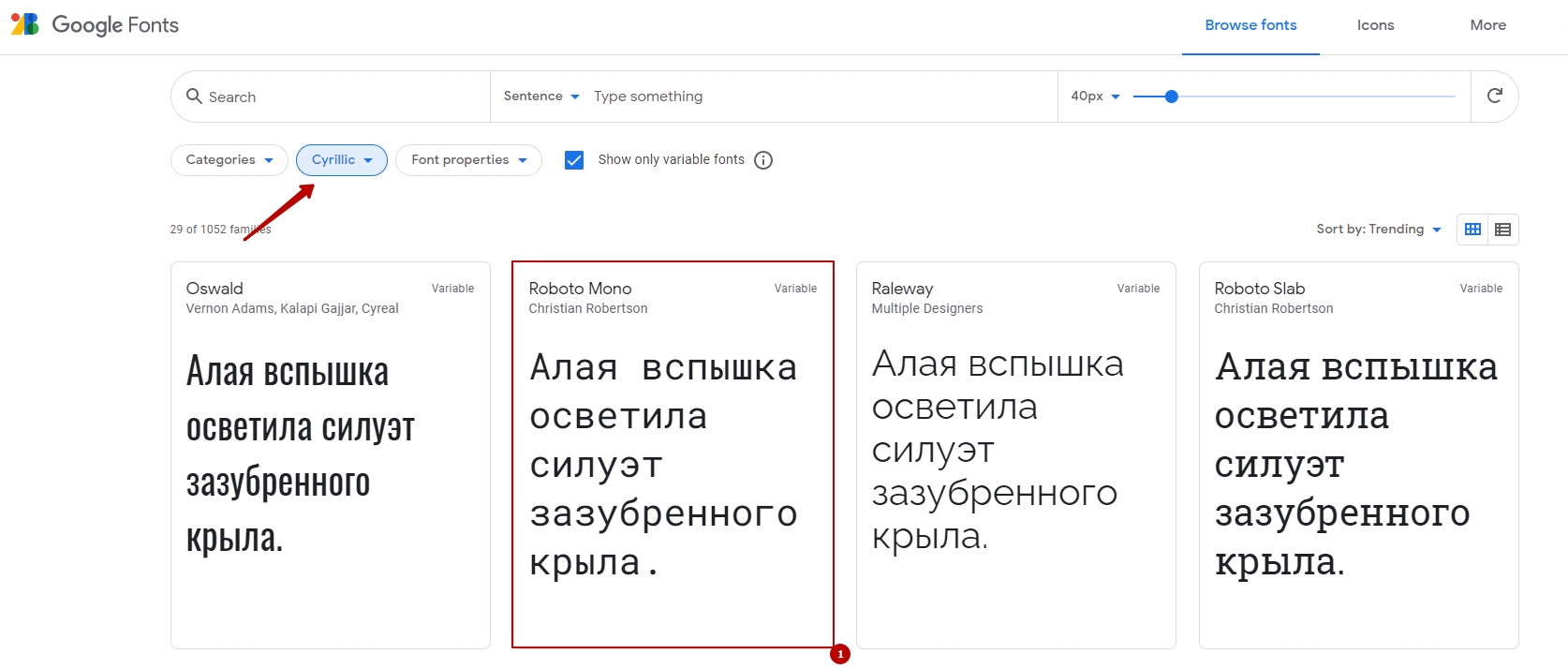
Task: Open the Raleway font card
Action: point(1016,455)
